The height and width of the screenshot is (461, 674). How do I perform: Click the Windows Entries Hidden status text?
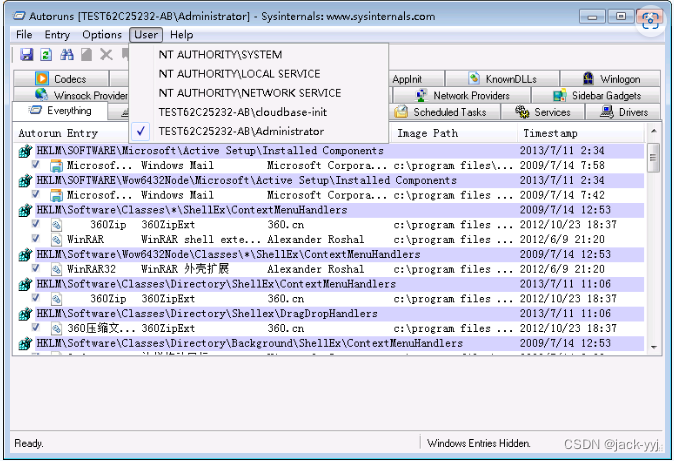click(478, 443)
